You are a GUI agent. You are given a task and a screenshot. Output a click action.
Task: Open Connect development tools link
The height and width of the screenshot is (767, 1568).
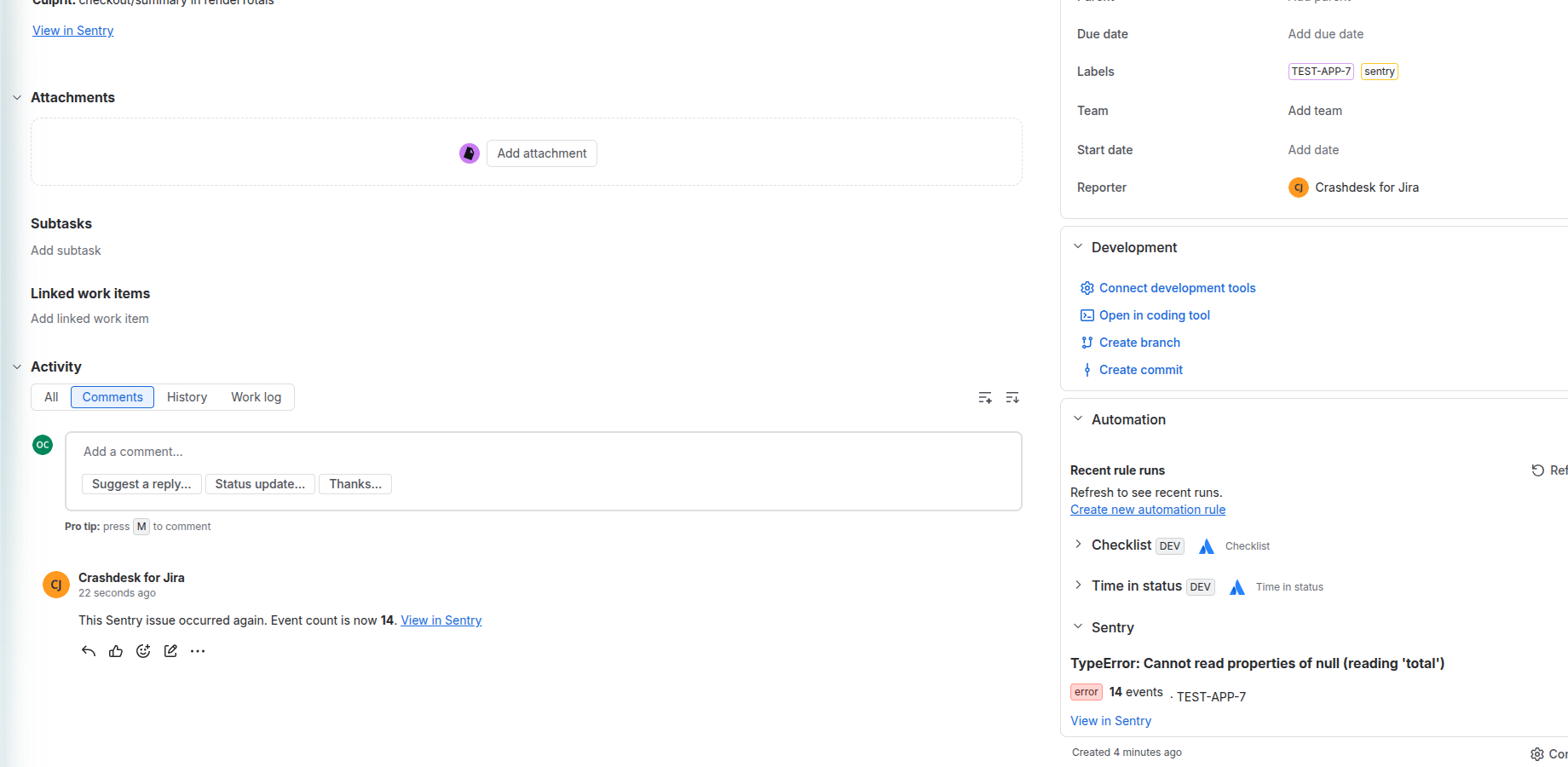point(1177,288)
